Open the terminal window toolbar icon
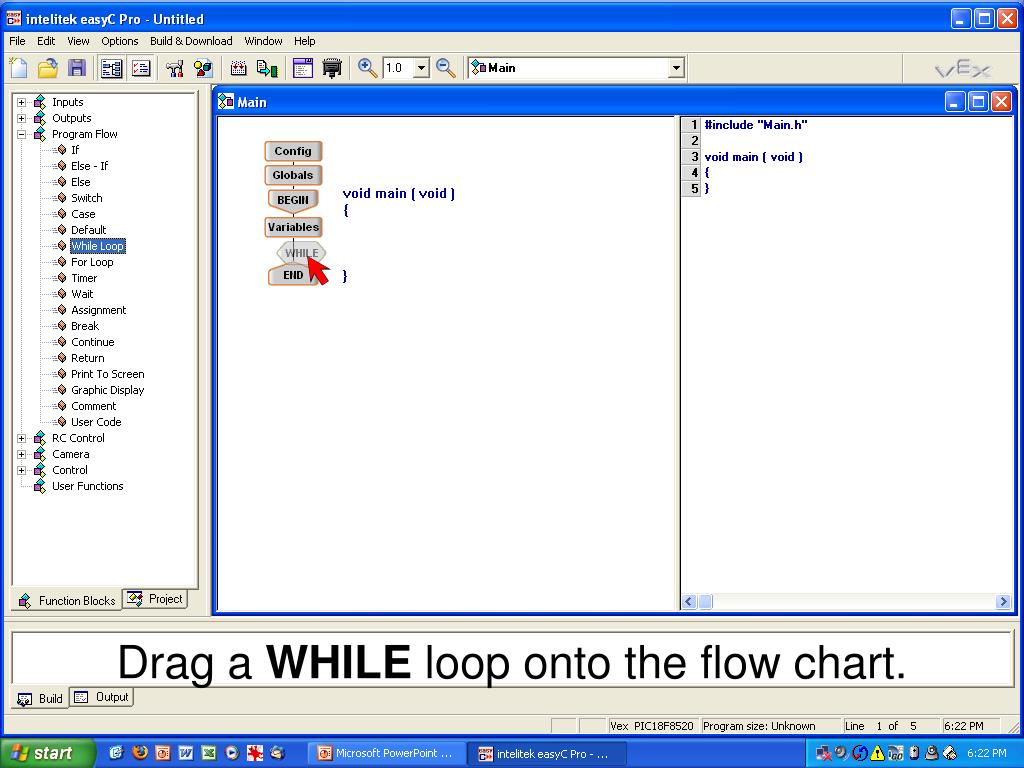1024x768 pixels. 302,67
